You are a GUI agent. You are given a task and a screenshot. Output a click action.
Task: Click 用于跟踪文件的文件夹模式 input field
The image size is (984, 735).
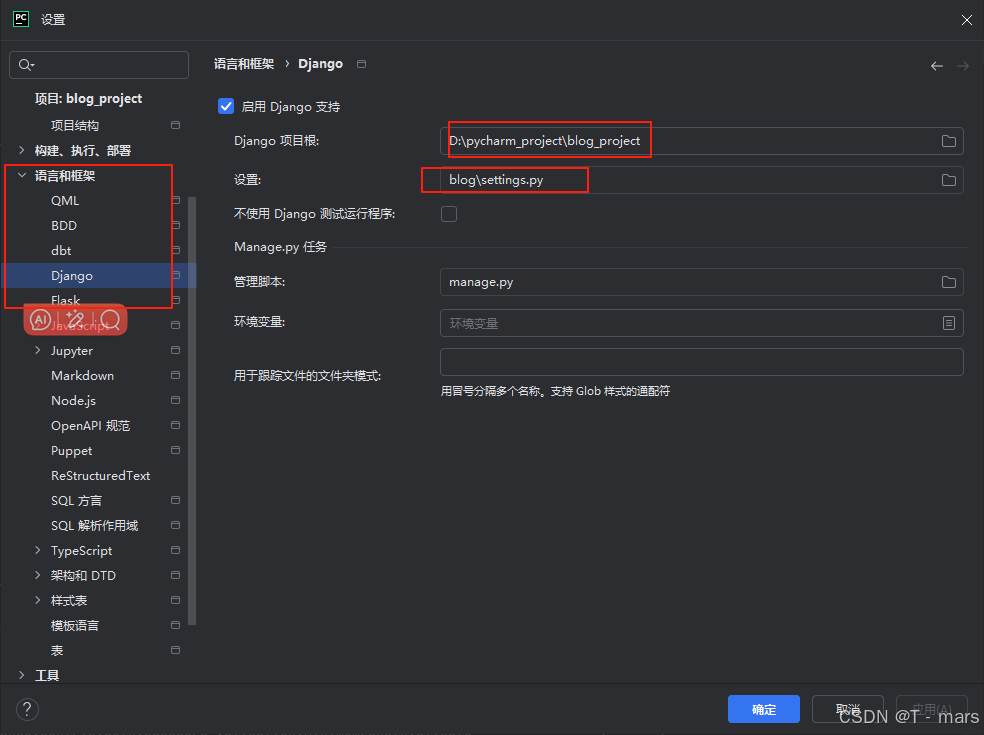click(702, 362)
